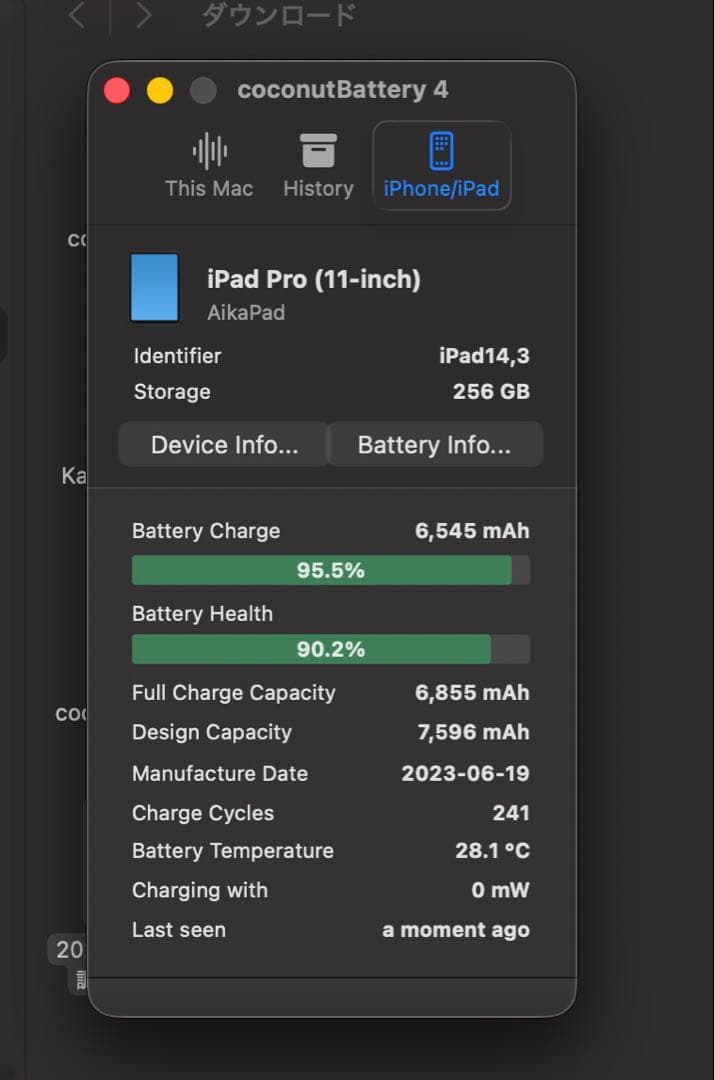Click the highlighted iPhone/iPad device icon
714x1080 pixels.
[x=441, y=151]
